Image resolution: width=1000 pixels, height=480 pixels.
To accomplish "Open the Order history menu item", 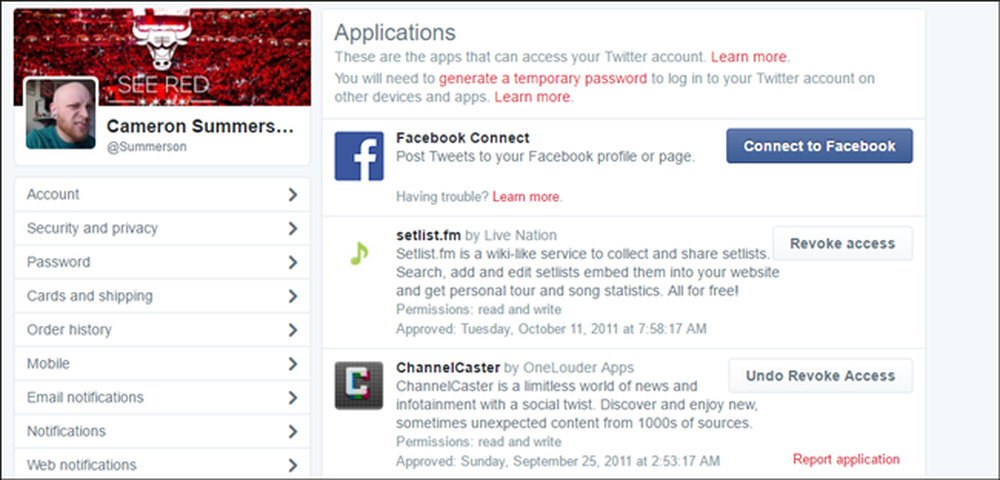I will click(x=162, y=330).
